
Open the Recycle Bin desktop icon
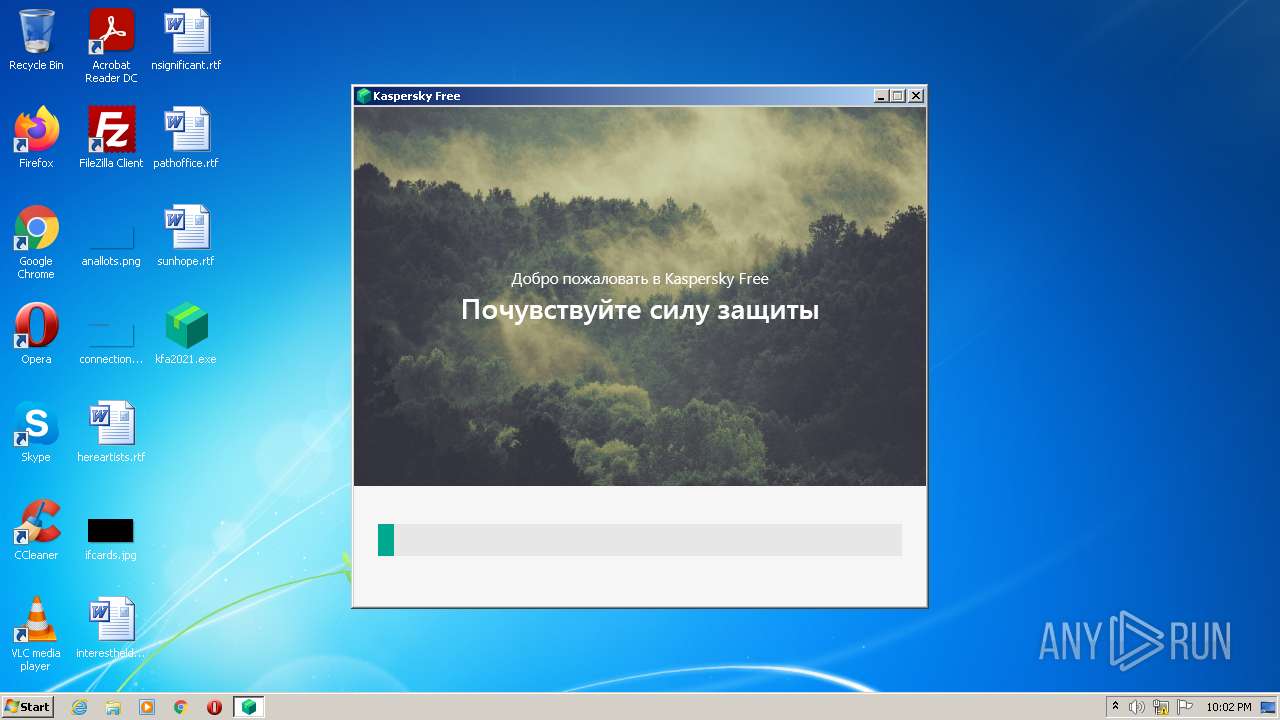coord(36,40)
